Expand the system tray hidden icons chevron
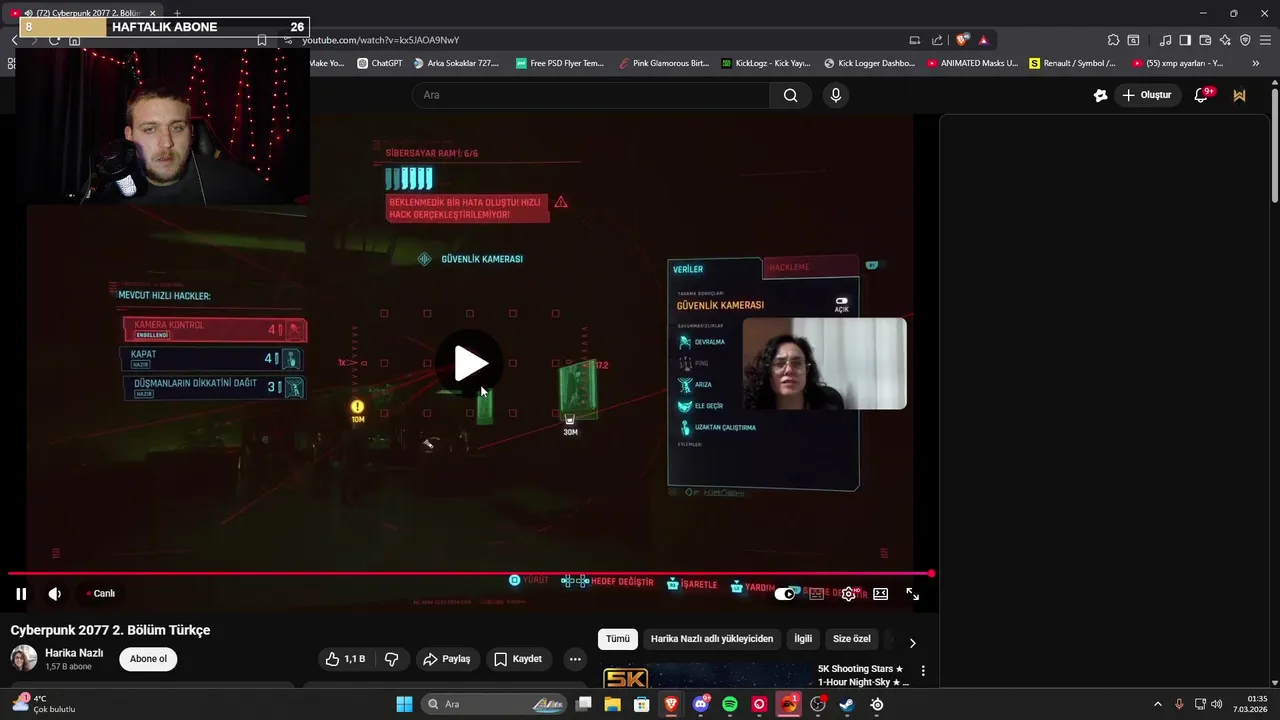 [1158, 704]
